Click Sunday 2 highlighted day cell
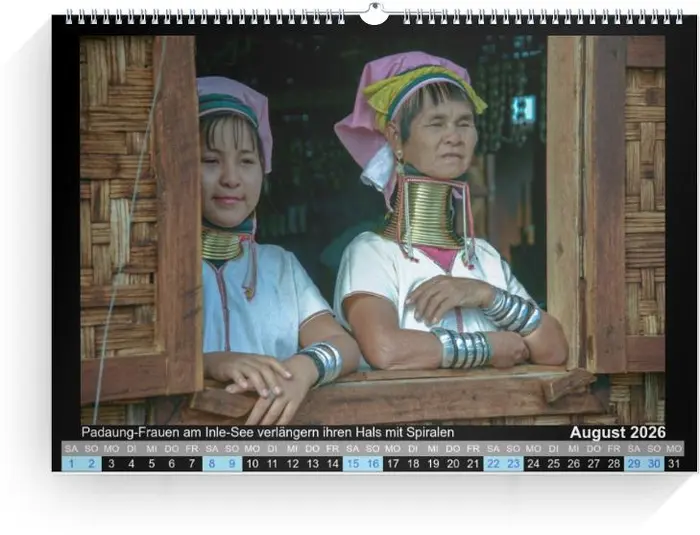Image resolution: width=700 pixels, height=535 pixels. 91,464
